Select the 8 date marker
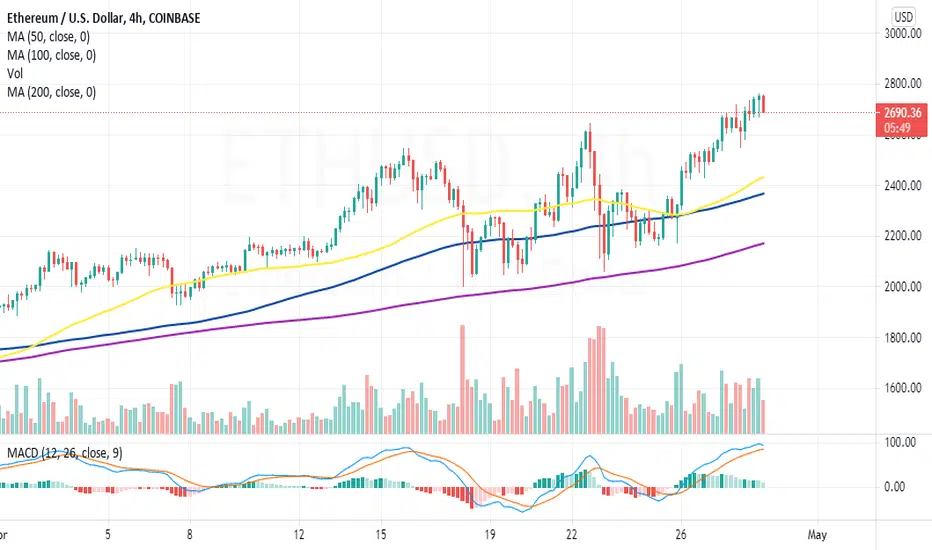Viewport: 932px width, 550px height. 189,535
